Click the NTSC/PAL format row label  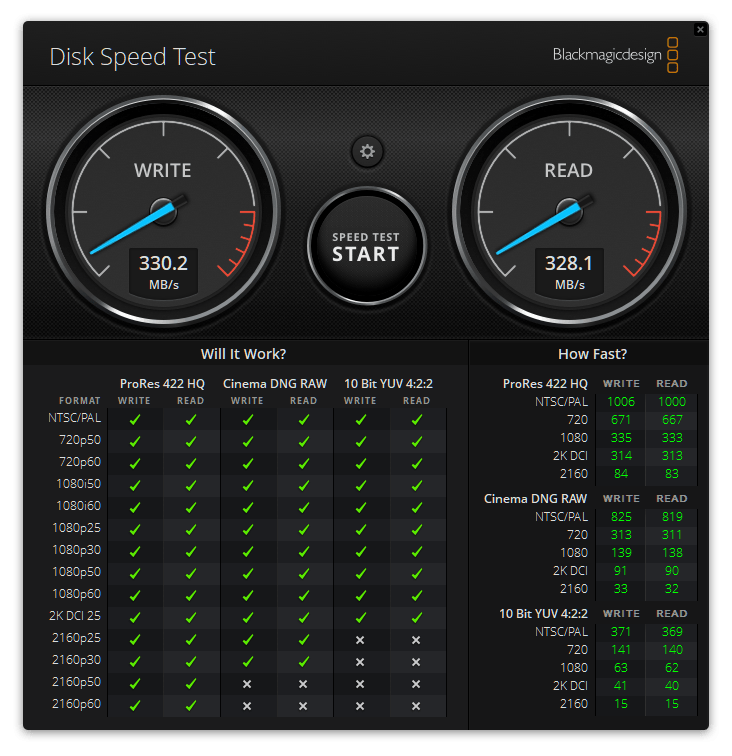(x=75, y=418)
